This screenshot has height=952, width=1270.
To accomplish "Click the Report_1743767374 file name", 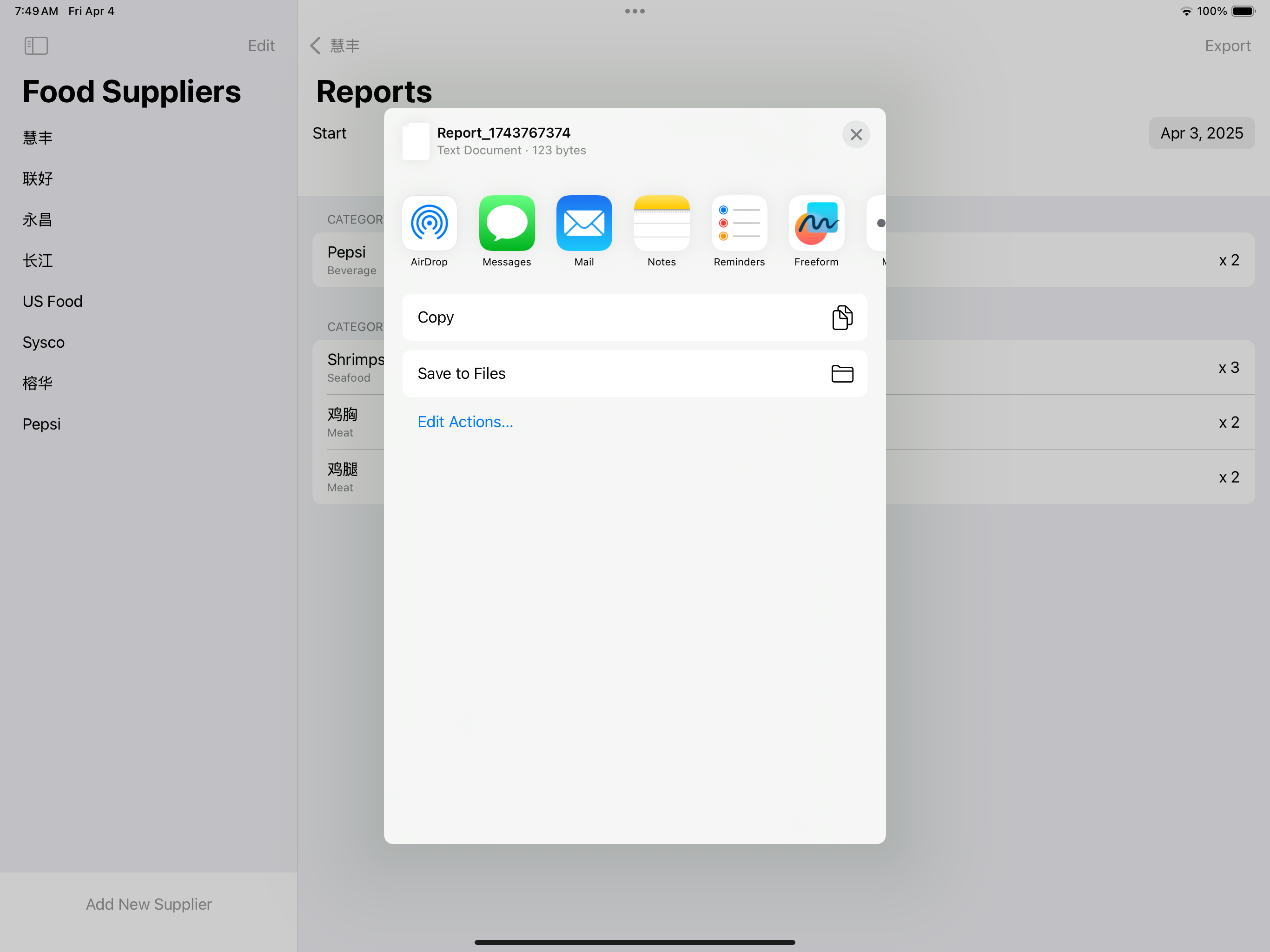I will pyautogui.click(x=503, y=132).
